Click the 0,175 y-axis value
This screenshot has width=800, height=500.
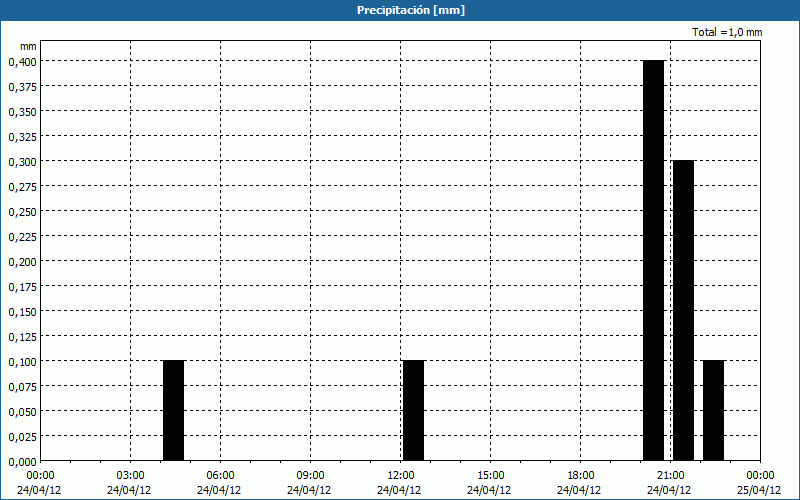(22, 286)
